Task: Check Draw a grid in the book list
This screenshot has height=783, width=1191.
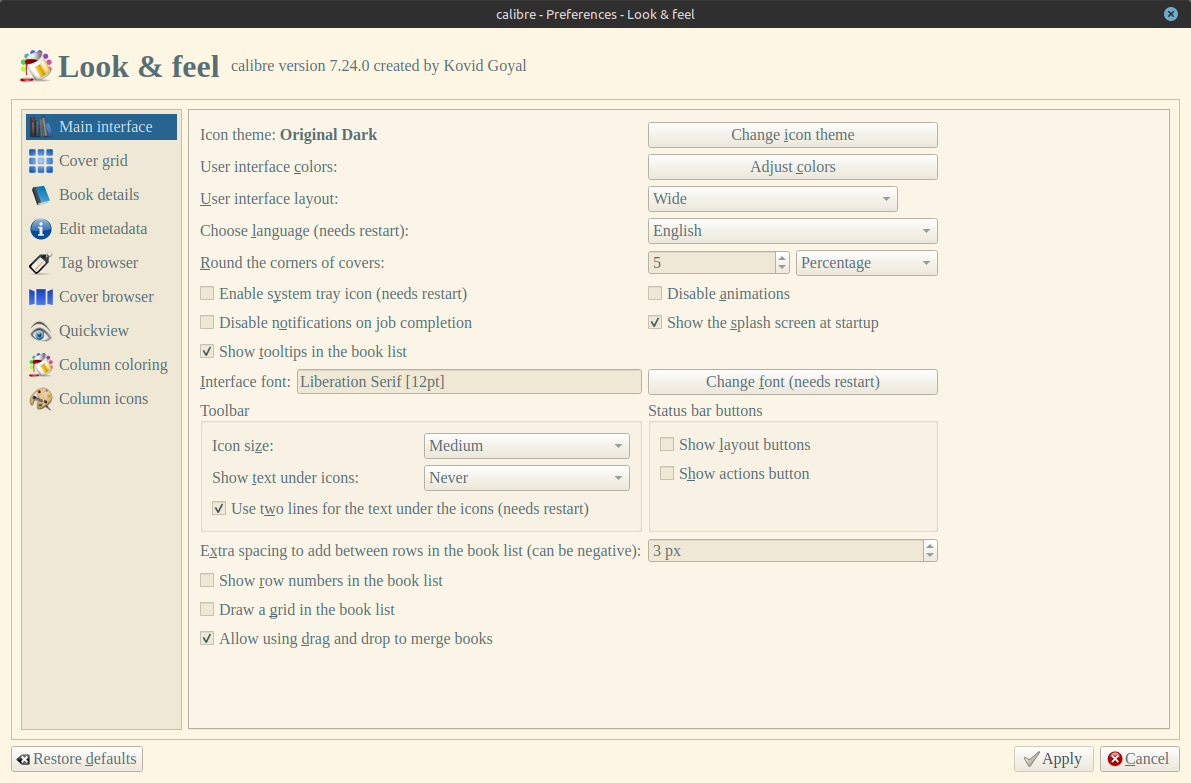Action: click(207, 609)
